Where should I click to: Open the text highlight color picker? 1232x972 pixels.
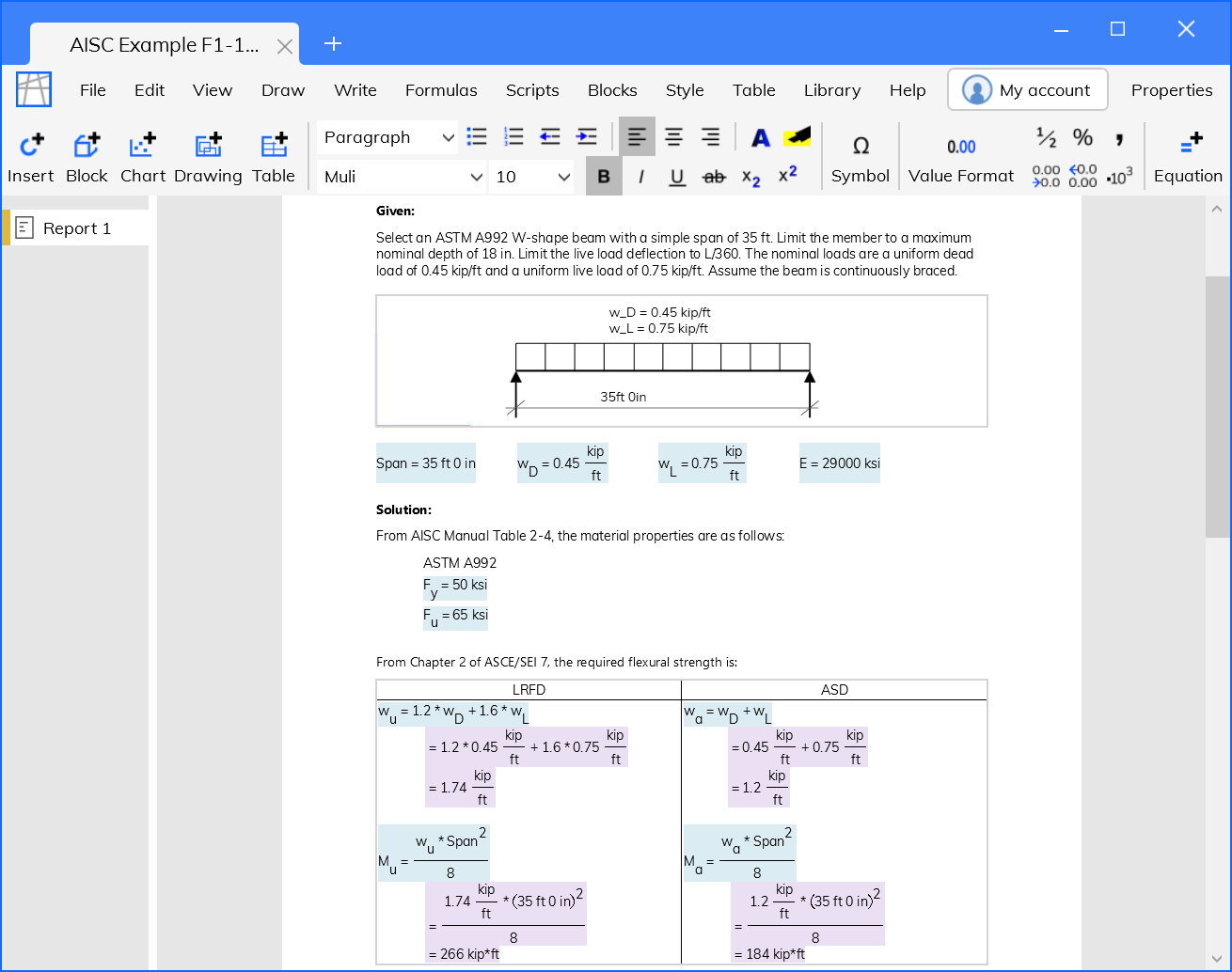[x=798, y=137]
